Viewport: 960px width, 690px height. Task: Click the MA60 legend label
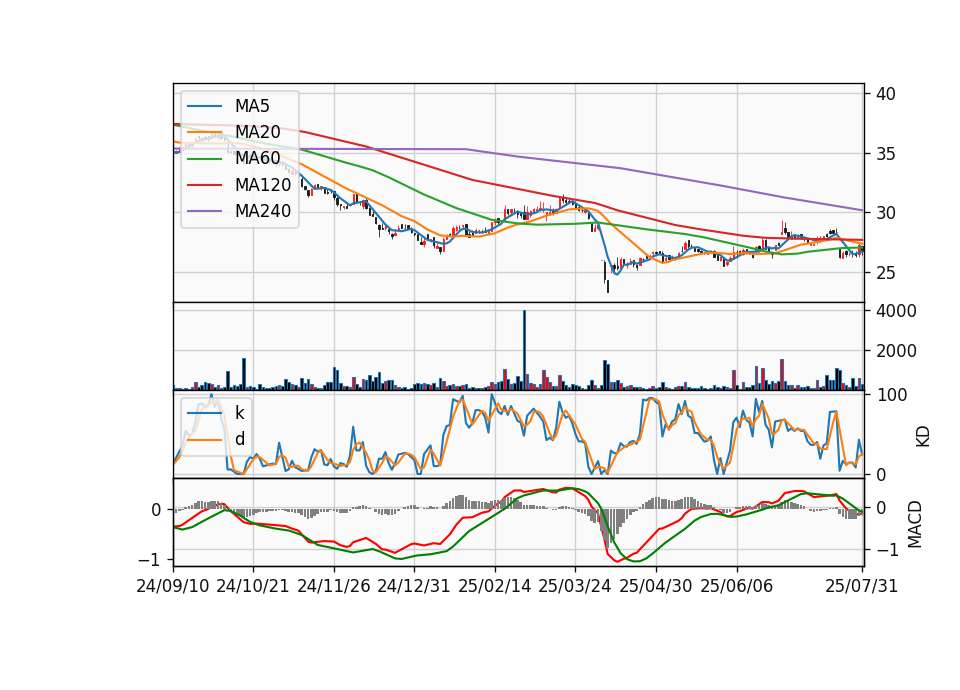(x=257, y=158)
